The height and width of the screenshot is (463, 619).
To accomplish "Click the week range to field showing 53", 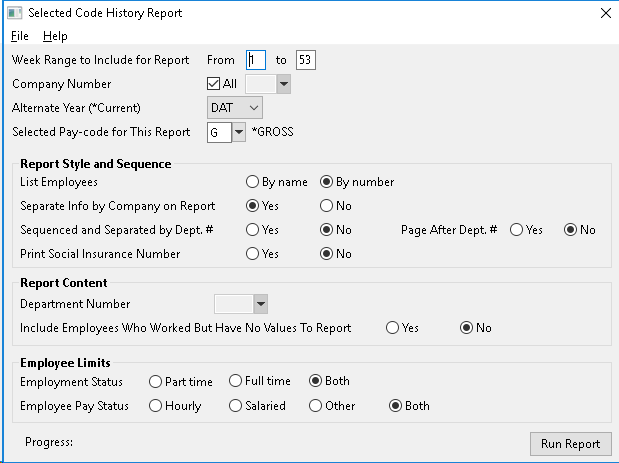I will pos(306,60).
